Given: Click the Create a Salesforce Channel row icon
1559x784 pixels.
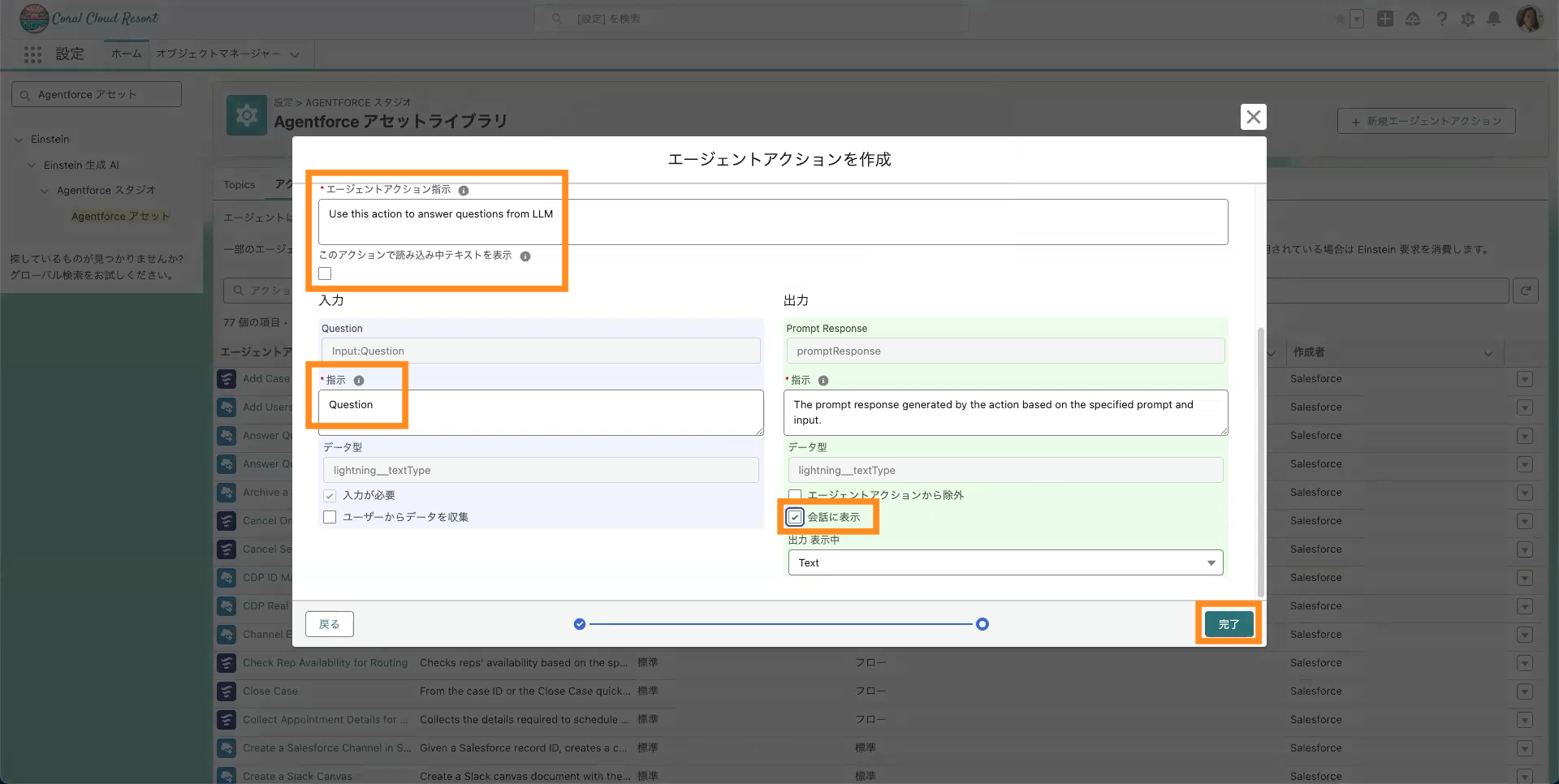Looking at the screenshot, I should point(227,748).
